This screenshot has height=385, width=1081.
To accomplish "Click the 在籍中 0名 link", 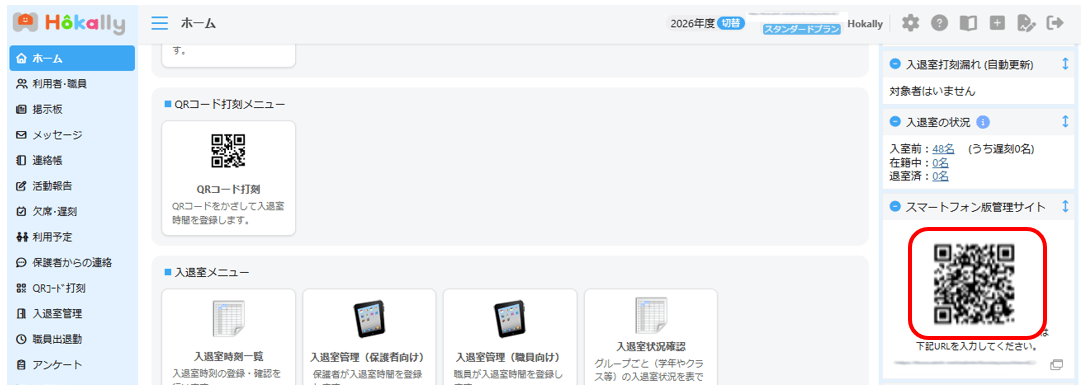I will pyautogui.click(x=940, y=163).
